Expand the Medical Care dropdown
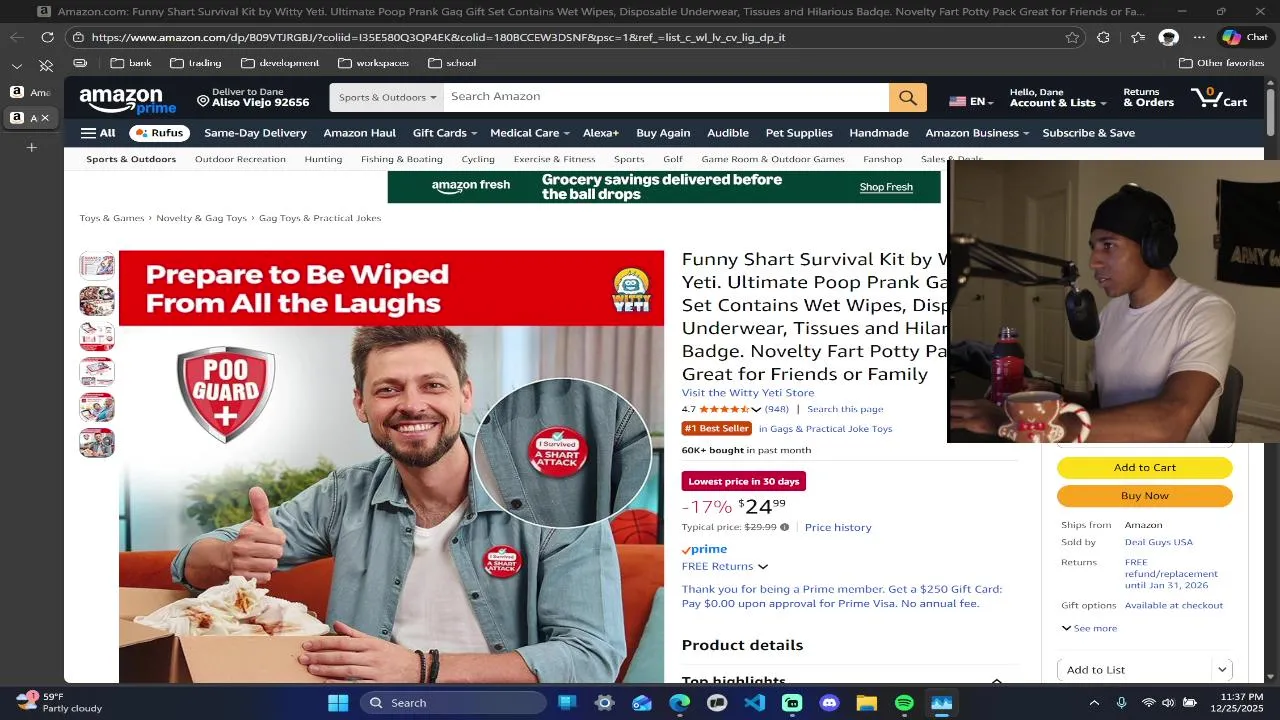Image resolution: width=1280 pixels, height=720 pixels. [529, 133]
